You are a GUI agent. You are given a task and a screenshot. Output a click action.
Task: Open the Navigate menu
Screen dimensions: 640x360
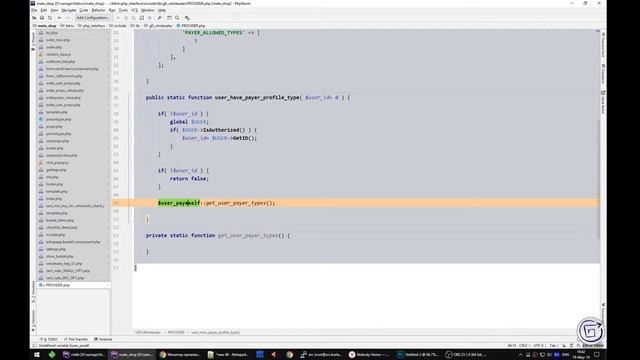tap(69, 10)
